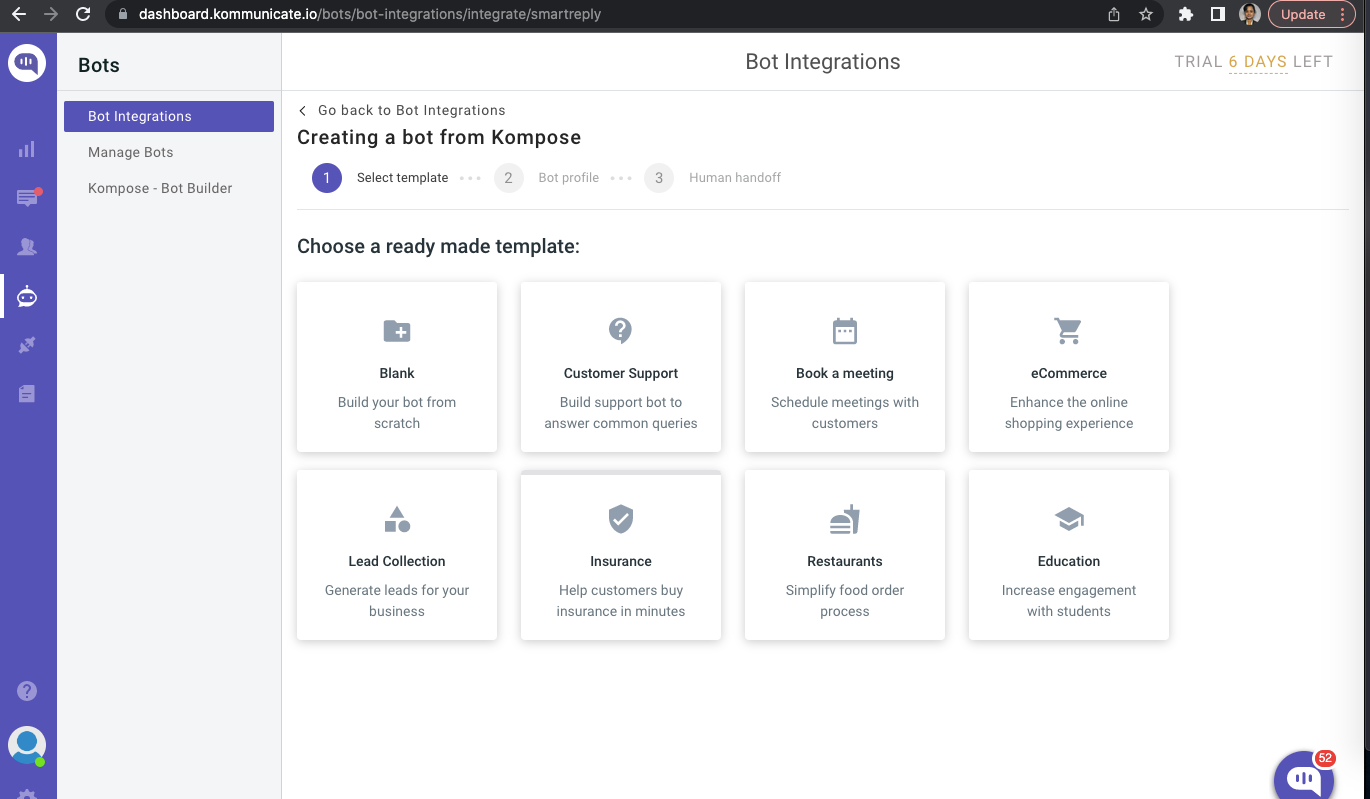Open the users icon in left sidebar
The image size is (1370, 799).
(27, 247)
